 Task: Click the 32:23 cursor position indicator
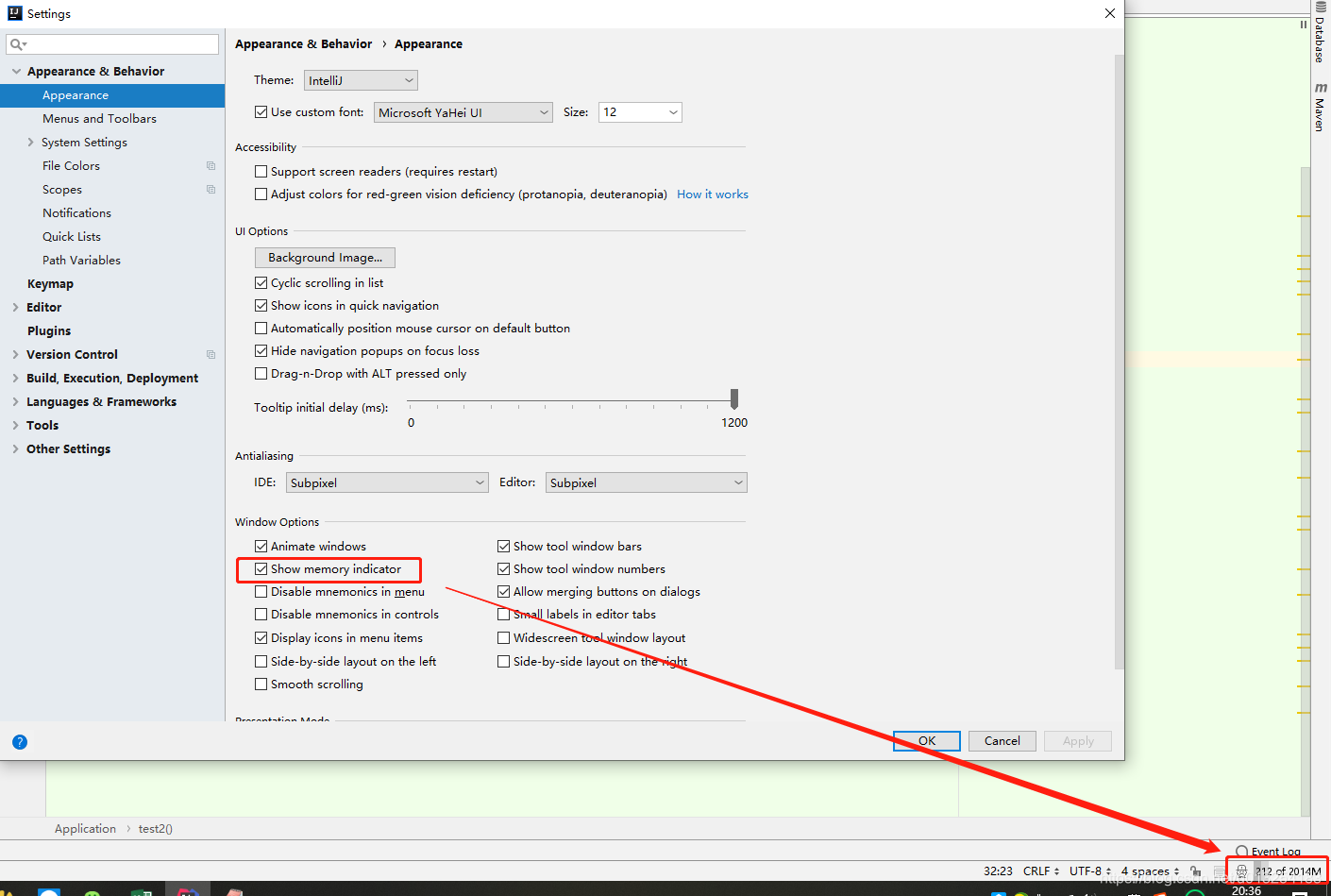click(998, 871)
